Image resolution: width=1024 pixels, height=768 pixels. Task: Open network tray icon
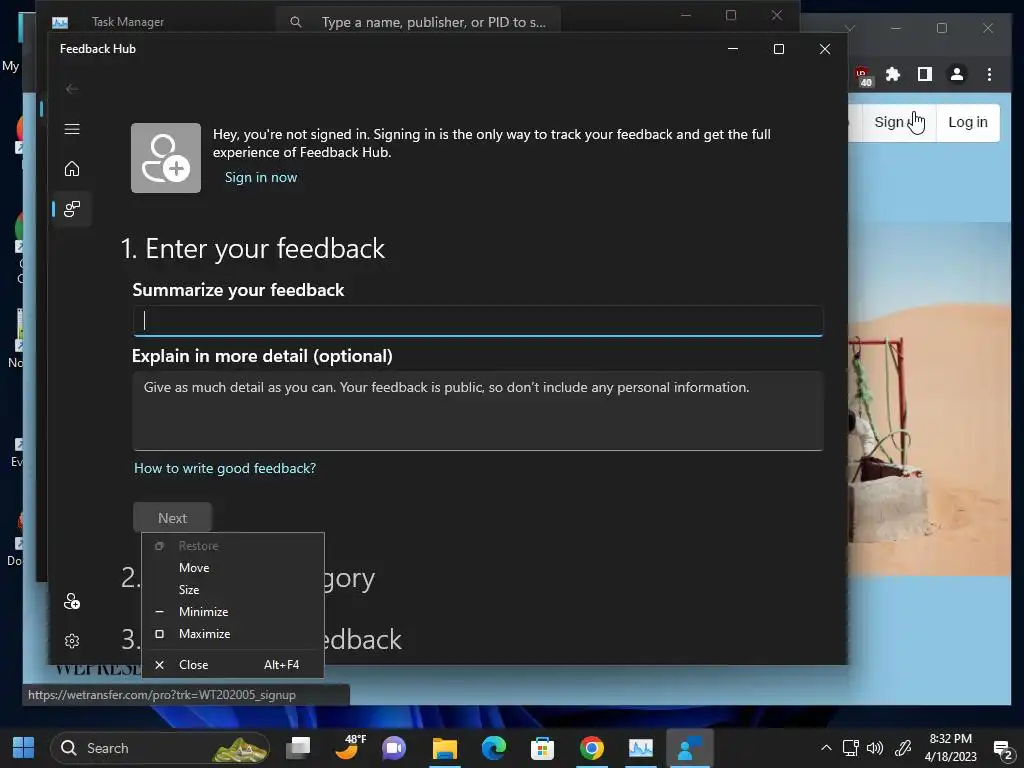click(850, 748)
